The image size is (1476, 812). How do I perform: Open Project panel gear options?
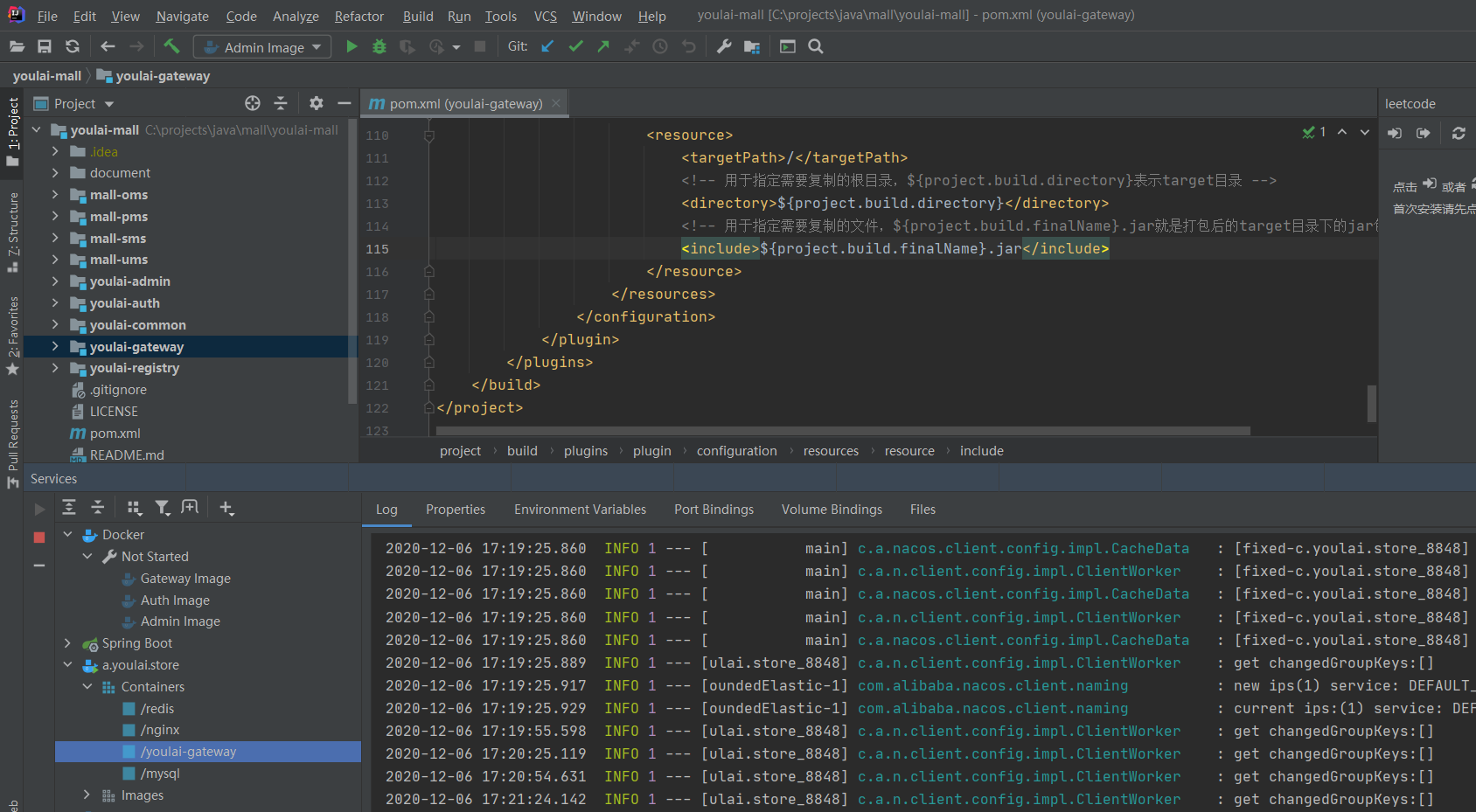coord(317,103)
